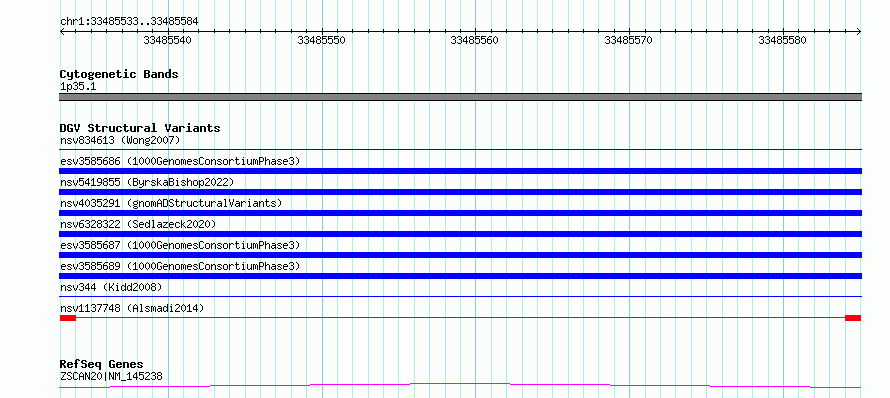890x398 pixels.
Task: Select variant nsv344 (Kidd2008) label
Action: coord(111,287)
